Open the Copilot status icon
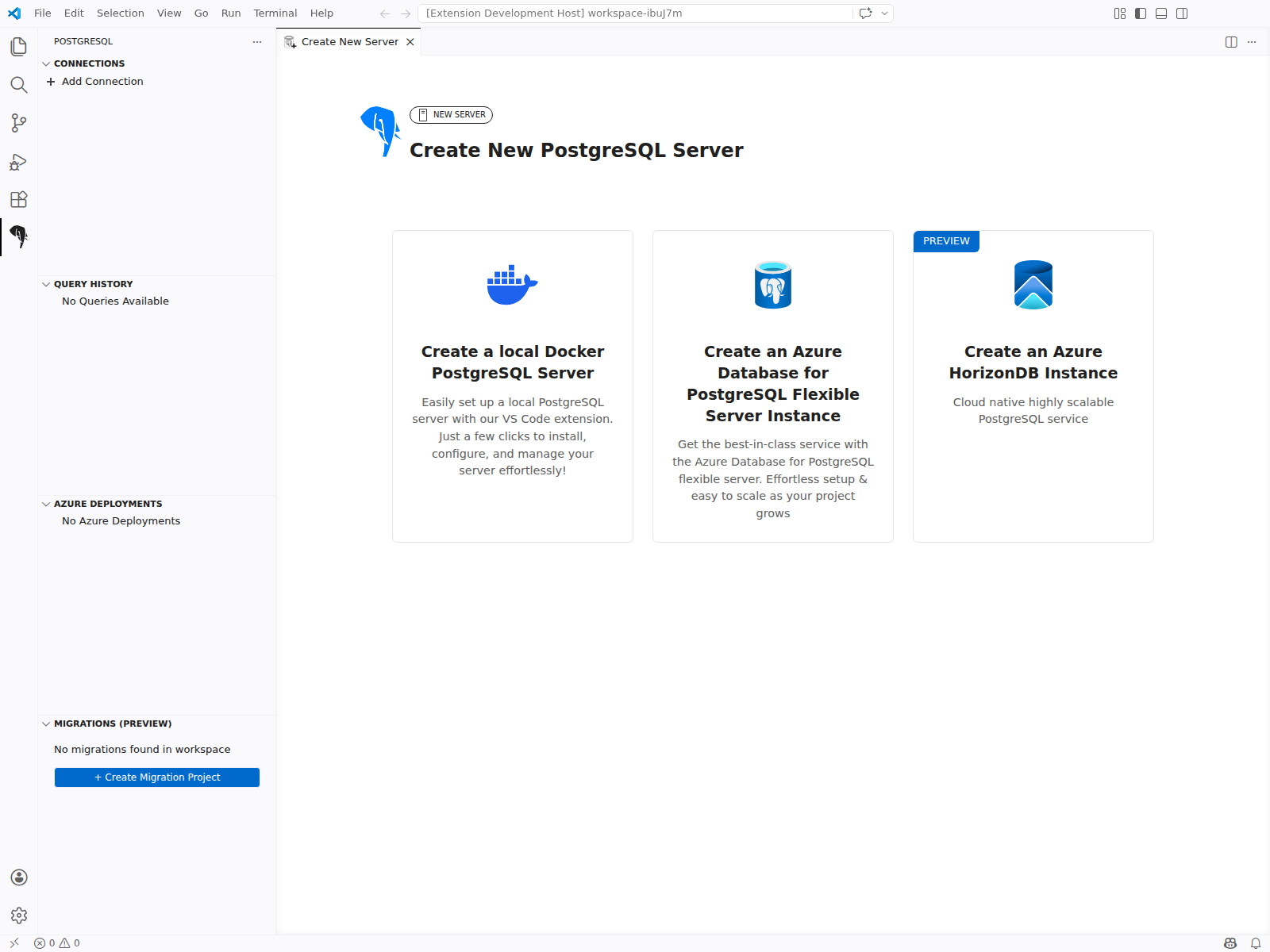Viewport: 1270px width, 952px height. click(1230, 943)
